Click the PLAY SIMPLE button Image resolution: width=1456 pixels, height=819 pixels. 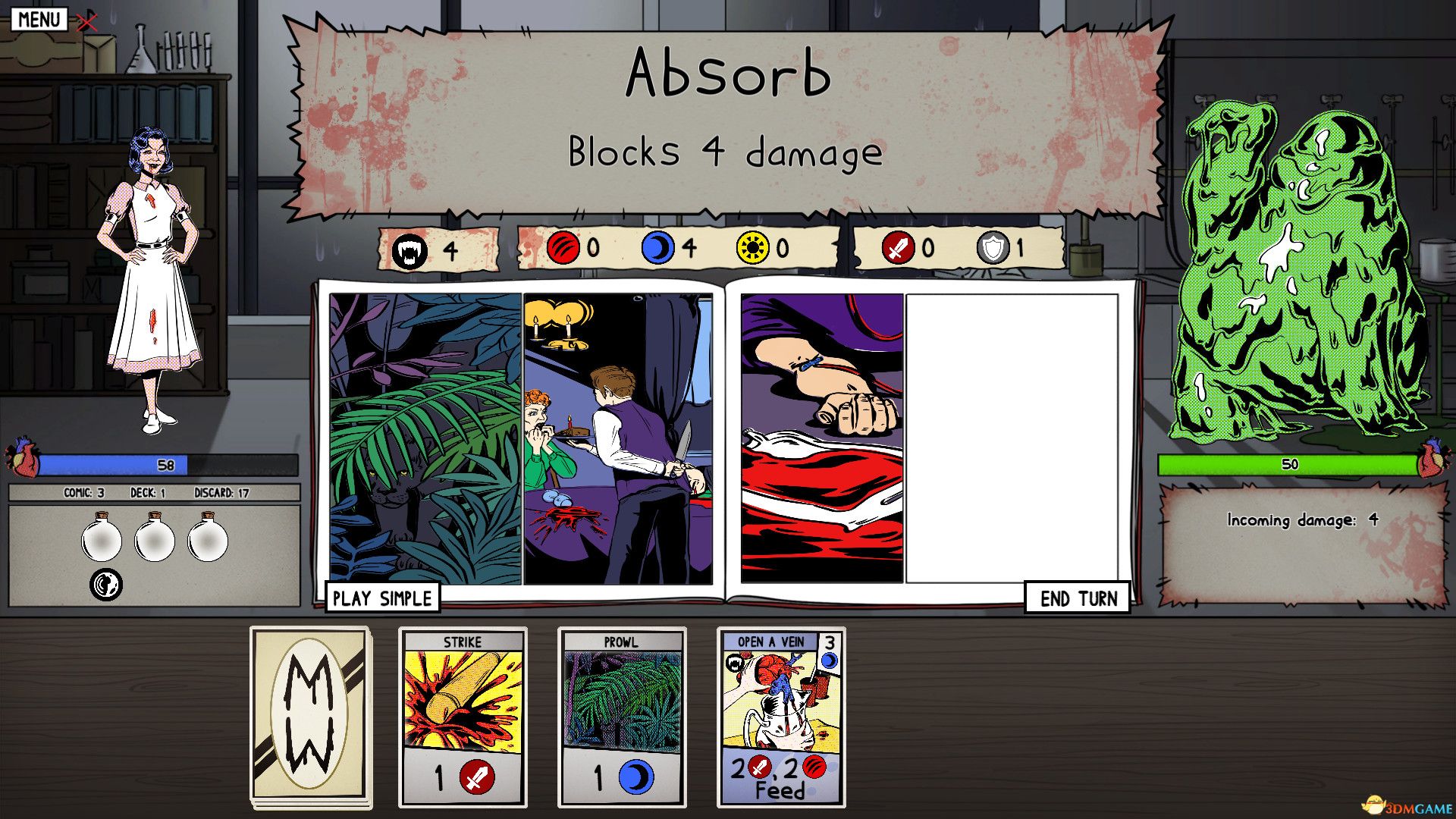click(x=382, y=598)
